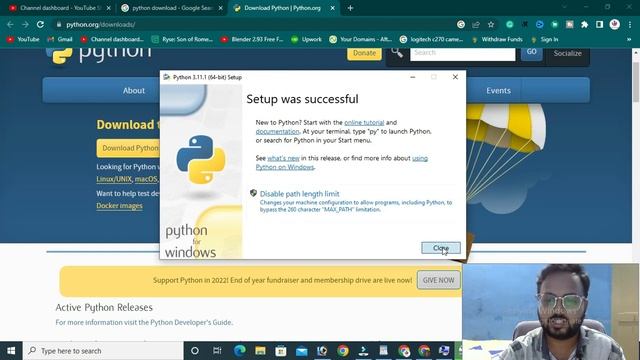Open the Chrome profile avatar
The height and width of the screenshot is (360, 640).
click(x=615, y=24)
